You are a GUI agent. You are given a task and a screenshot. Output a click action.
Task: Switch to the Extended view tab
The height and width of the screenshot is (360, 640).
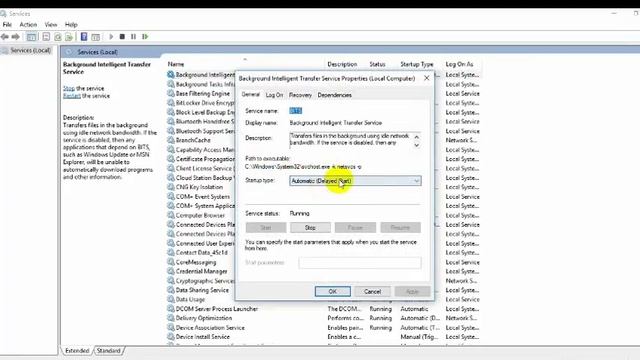point(77,351)
